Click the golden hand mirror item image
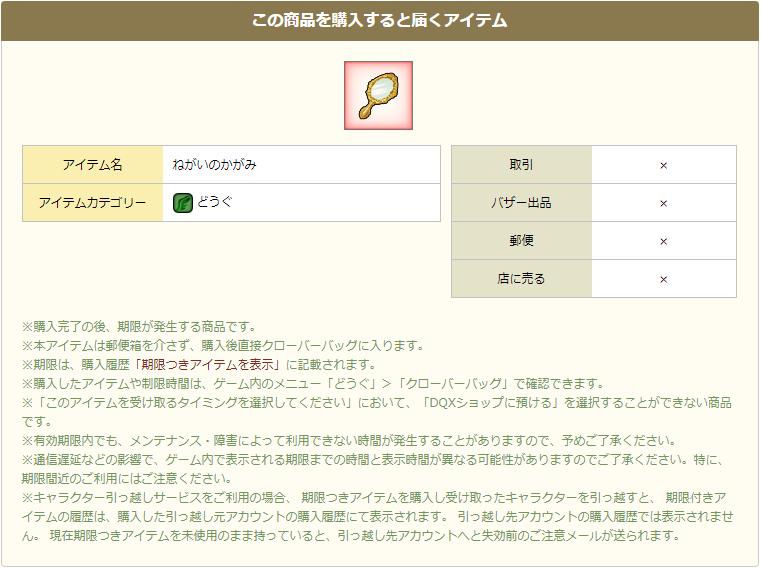 click(379, 96)
